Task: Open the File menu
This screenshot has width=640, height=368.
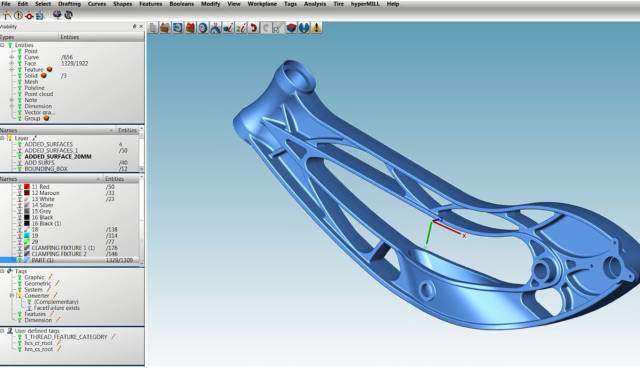Action: coord(6,4)
